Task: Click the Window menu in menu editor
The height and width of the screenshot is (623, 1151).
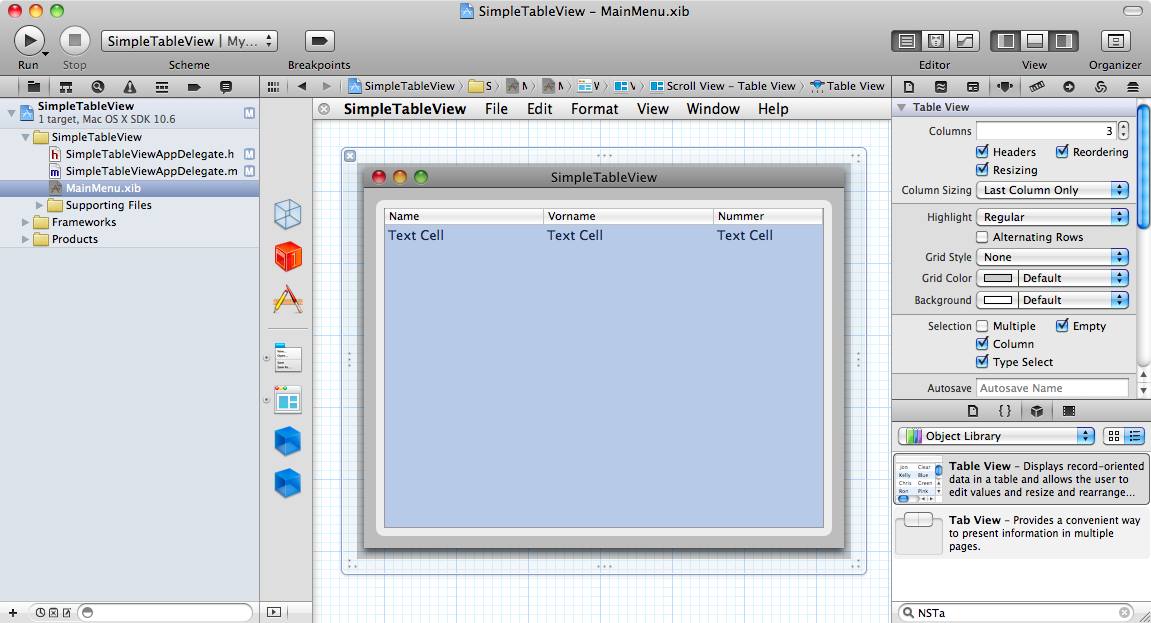Action: coord(712,109)
